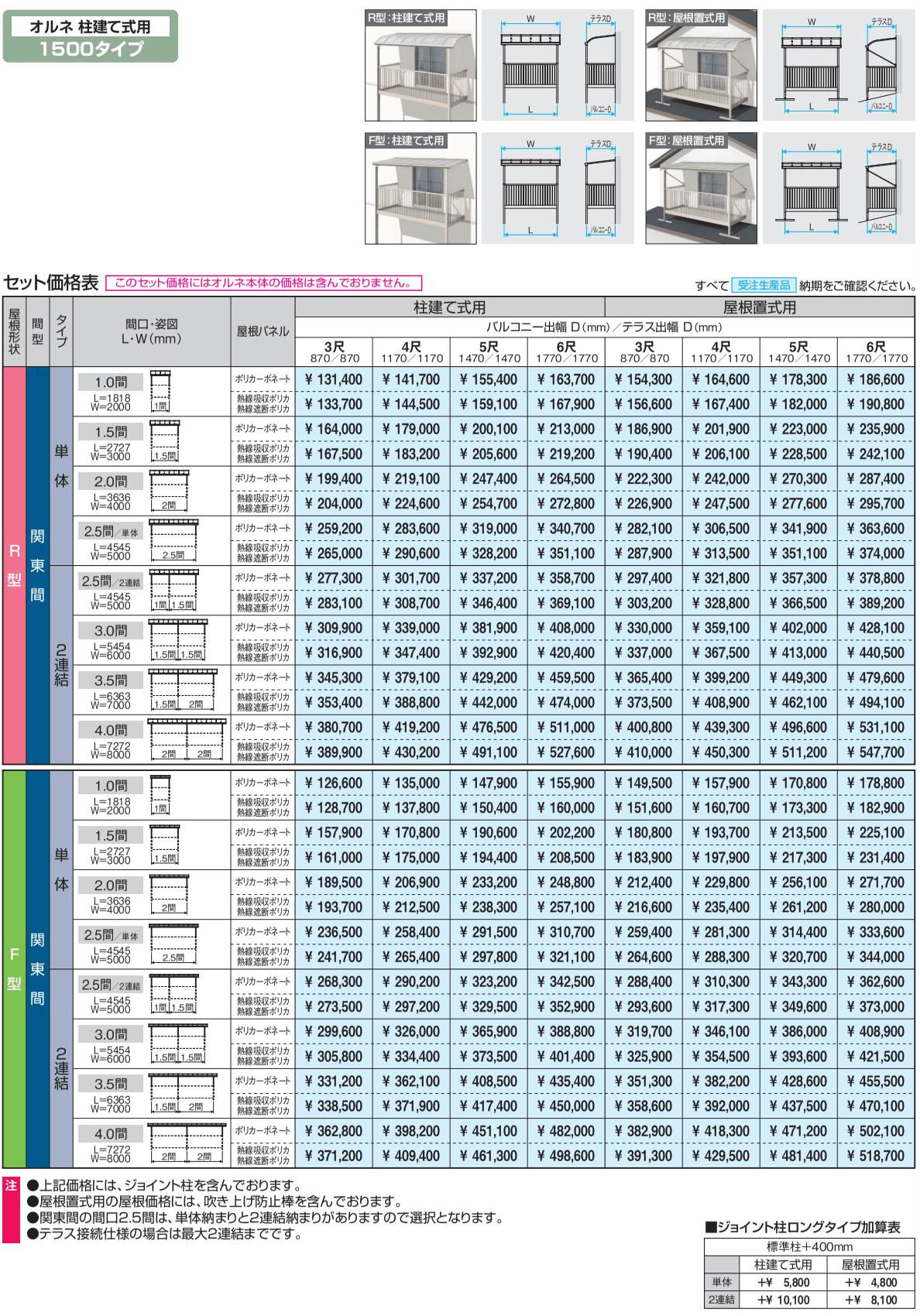Click the price ¥163,700
Image resolution: width=920 pixels, height=1316 pixels.
(566, 379)
